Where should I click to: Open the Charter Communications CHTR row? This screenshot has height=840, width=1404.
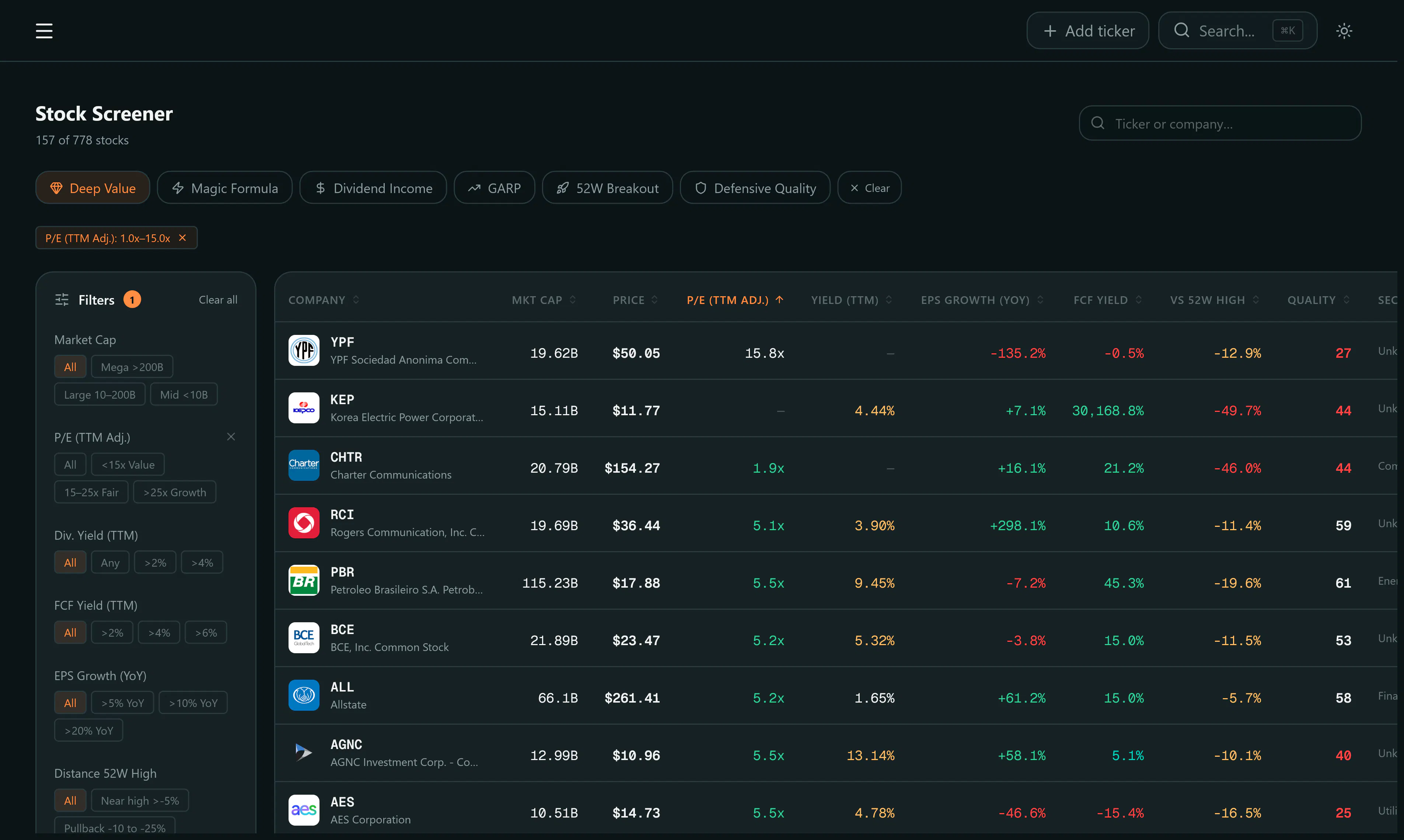coord(836,466)
